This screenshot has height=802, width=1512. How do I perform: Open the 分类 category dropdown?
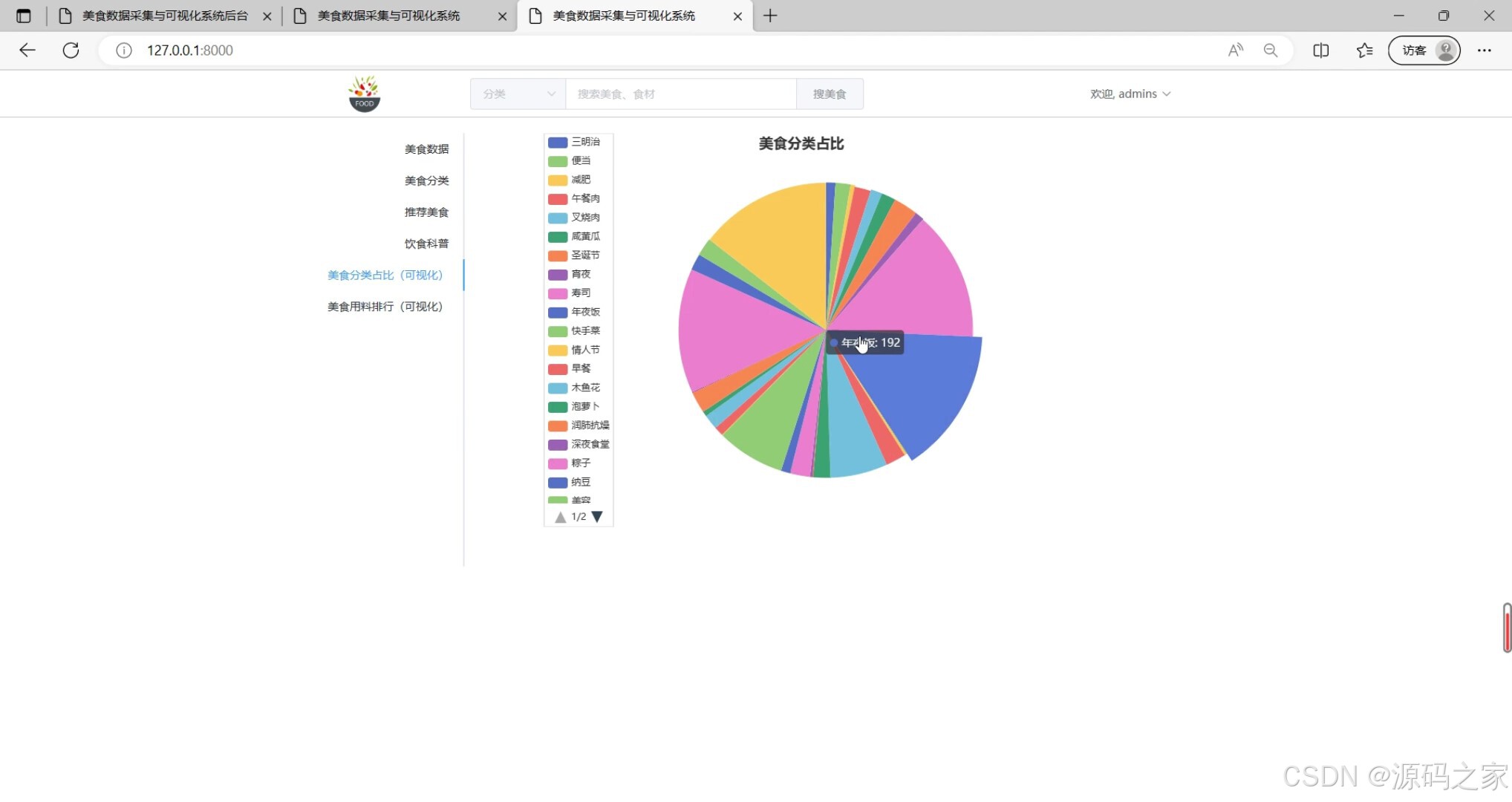coord(518,94)
